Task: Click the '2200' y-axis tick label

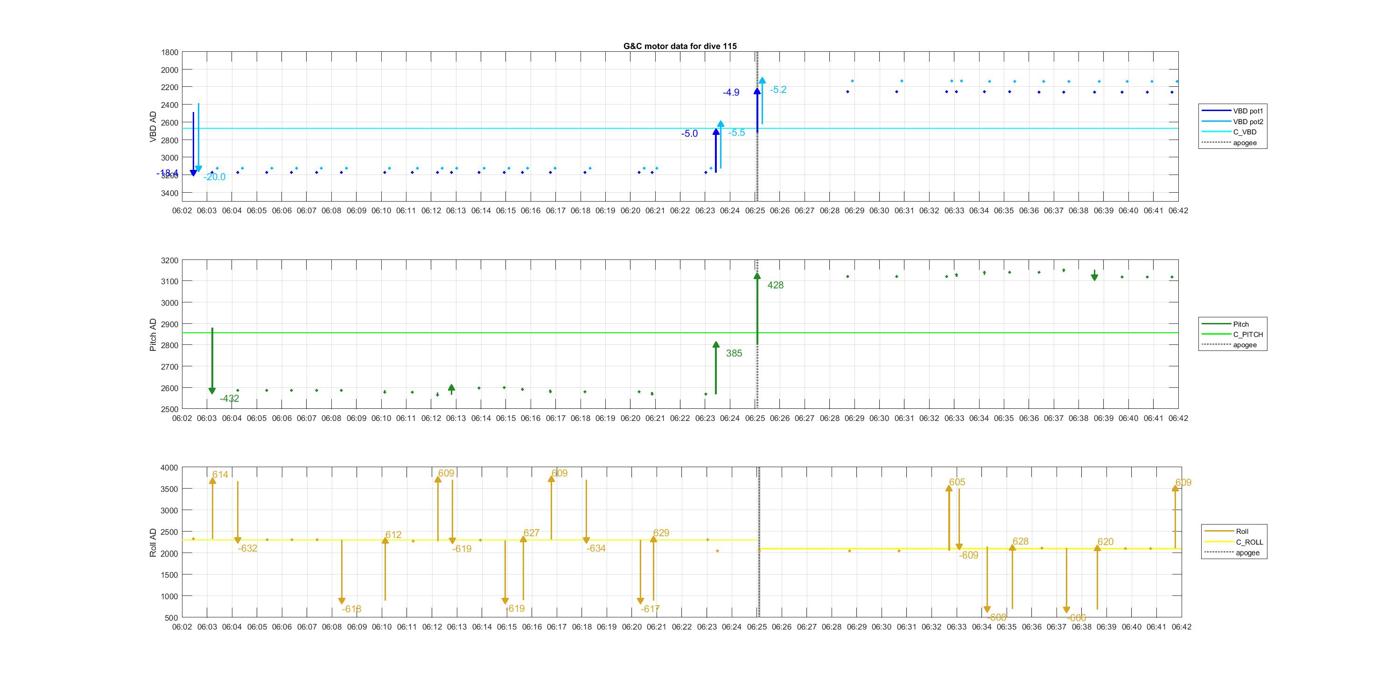Action: pyautogui.click(x=170, y=88)
